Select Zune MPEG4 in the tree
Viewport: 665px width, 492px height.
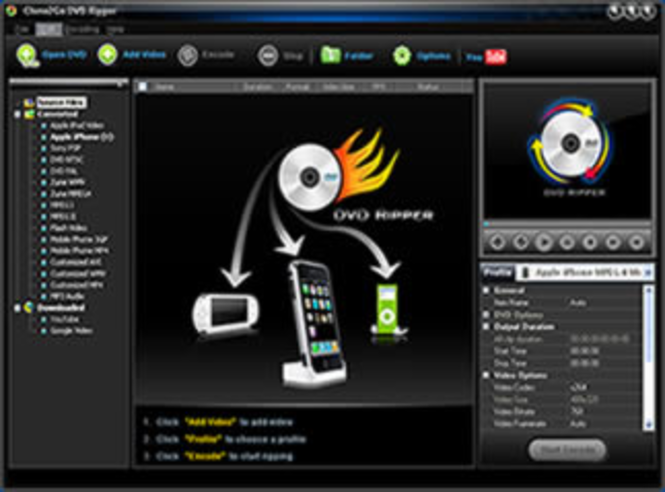(70, 194)
